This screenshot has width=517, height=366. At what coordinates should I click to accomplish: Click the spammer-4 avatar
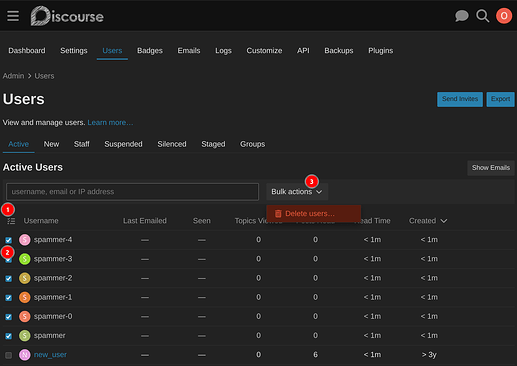click(25, 240)
